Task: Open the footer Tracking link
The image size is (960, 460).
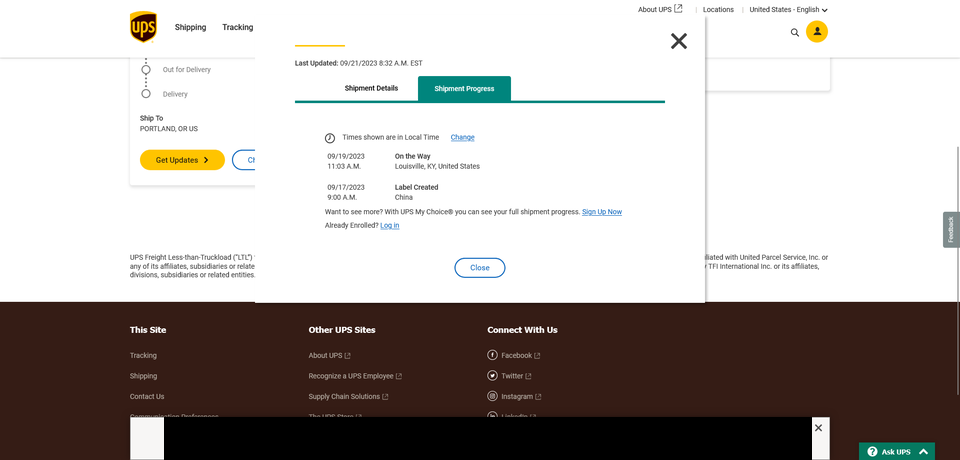Action: 143,355
